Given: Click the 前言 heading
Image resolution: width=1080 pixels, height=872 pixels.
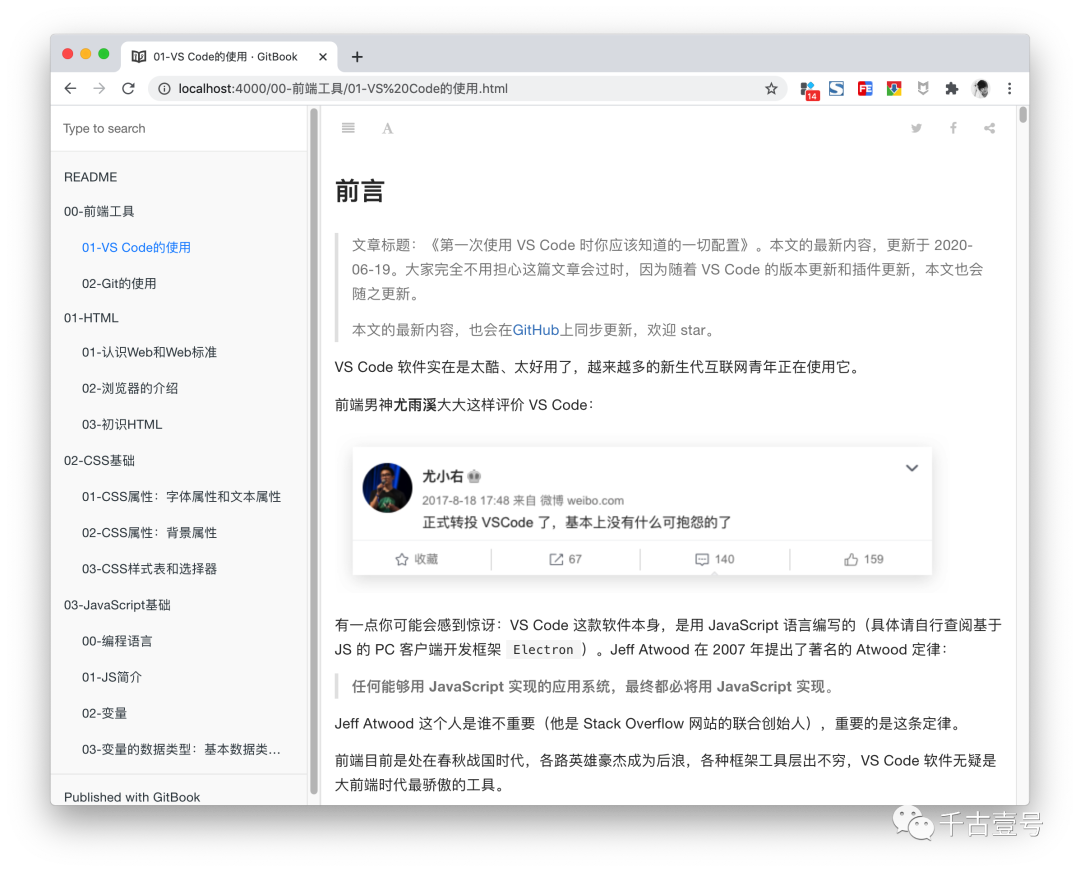Looking at the screenshot, I should tap(359, 190).
